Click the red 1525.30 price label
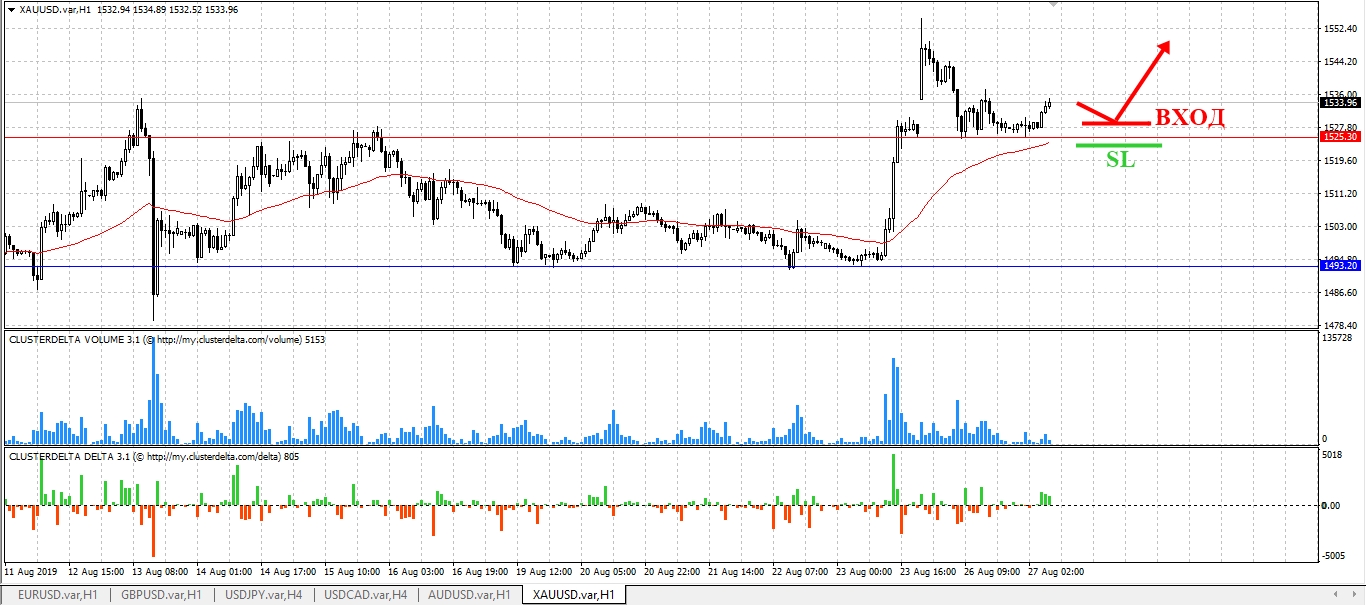The height and width of the screenshot is (605, 1366). point(1340,136)
